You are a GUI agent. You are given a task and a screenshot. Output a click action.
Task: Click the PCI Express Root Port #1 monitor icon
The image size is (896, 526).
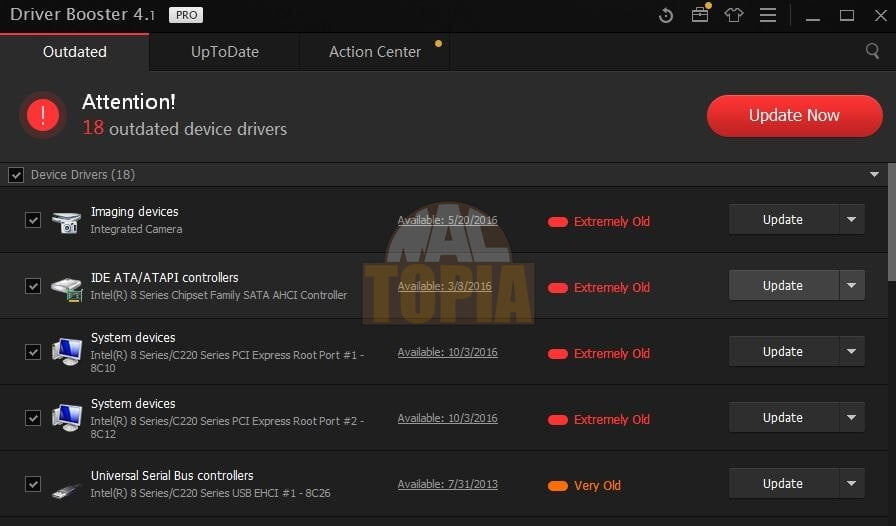tap(66, 352)
